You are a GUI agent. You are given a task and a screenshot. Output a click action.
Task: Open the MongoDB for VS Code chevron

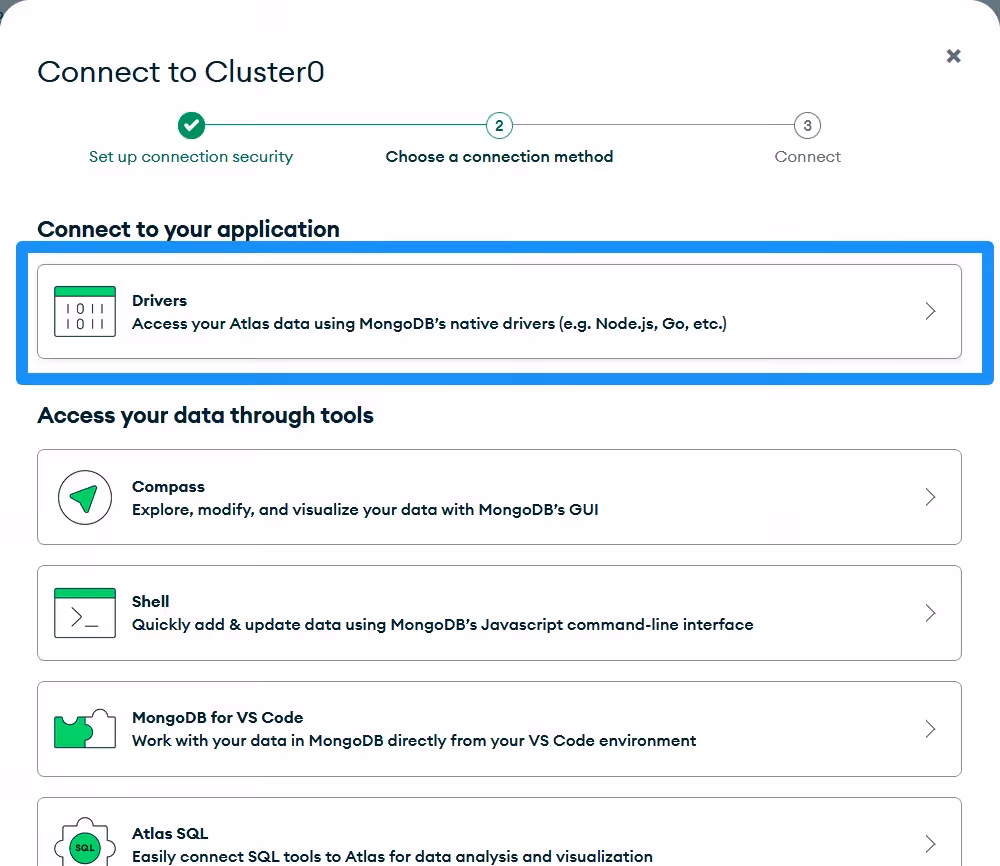(x=930, y=729)
